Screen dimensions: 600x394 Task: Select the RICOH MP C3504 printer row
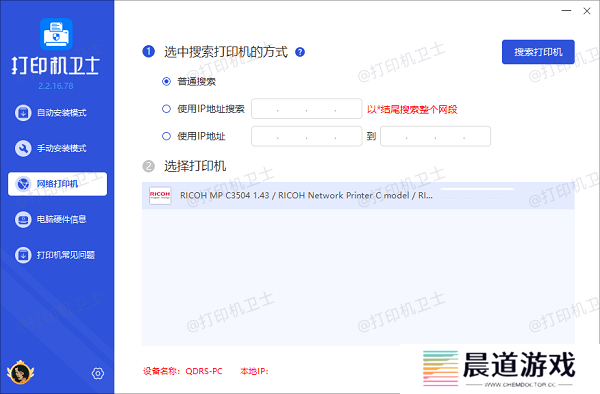358,195
